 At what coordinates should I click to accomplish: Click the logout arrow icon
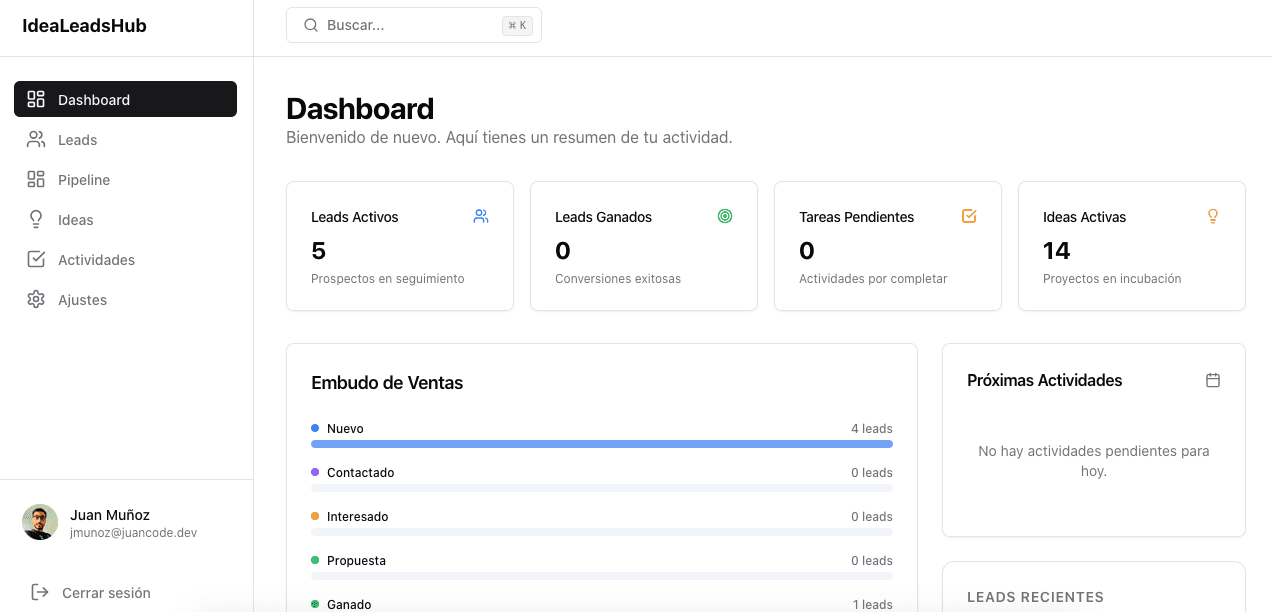[40, 592]
